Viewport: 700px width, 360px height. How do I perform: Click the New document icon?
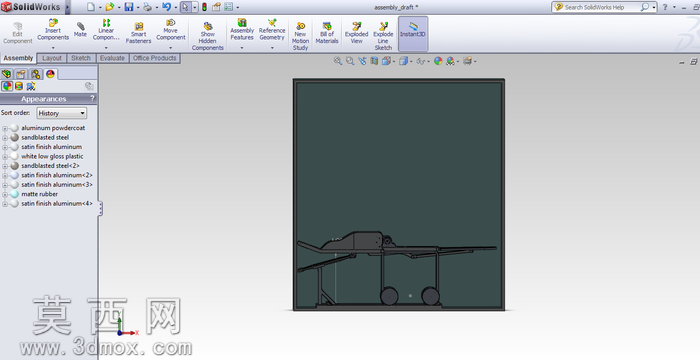click(91, 7)
